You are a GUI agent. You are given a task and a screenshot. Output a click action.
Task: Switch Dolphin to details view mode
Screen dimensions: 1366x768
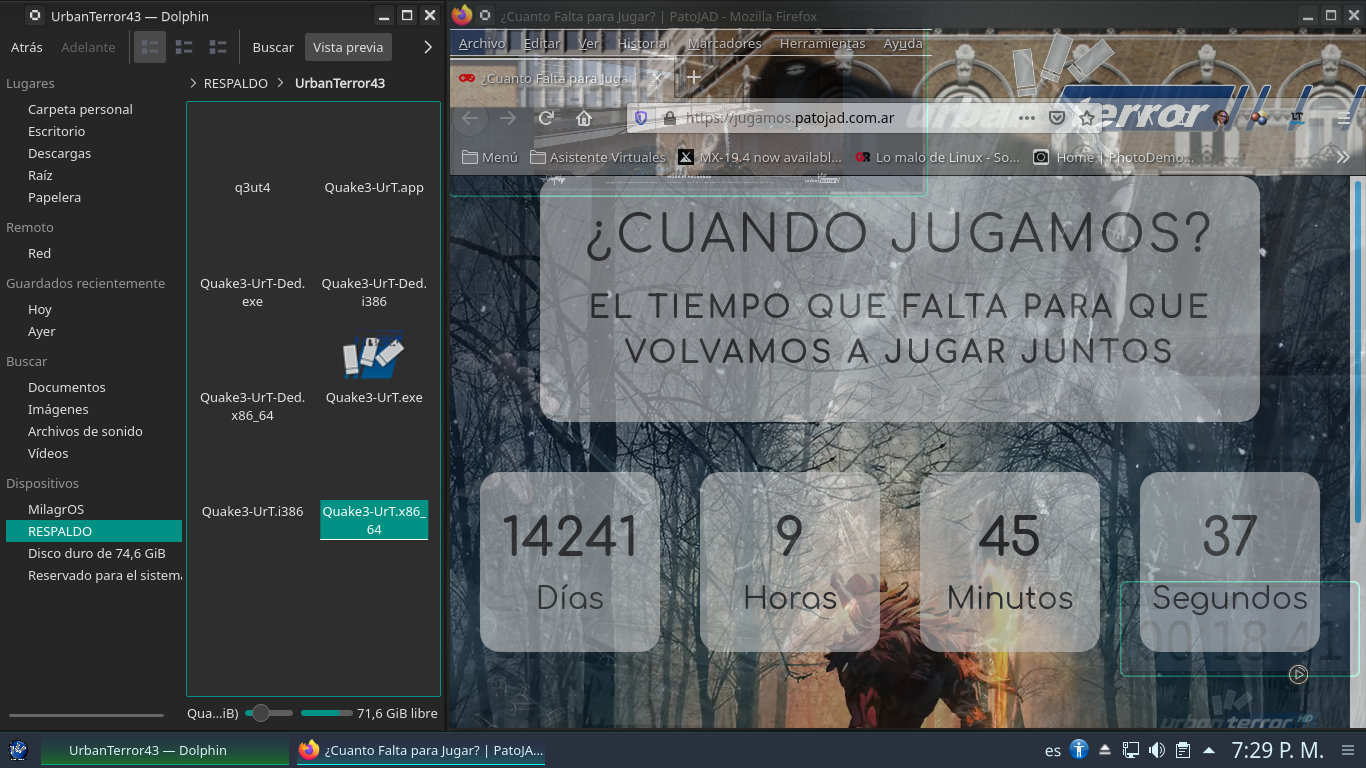coord(218,47)
